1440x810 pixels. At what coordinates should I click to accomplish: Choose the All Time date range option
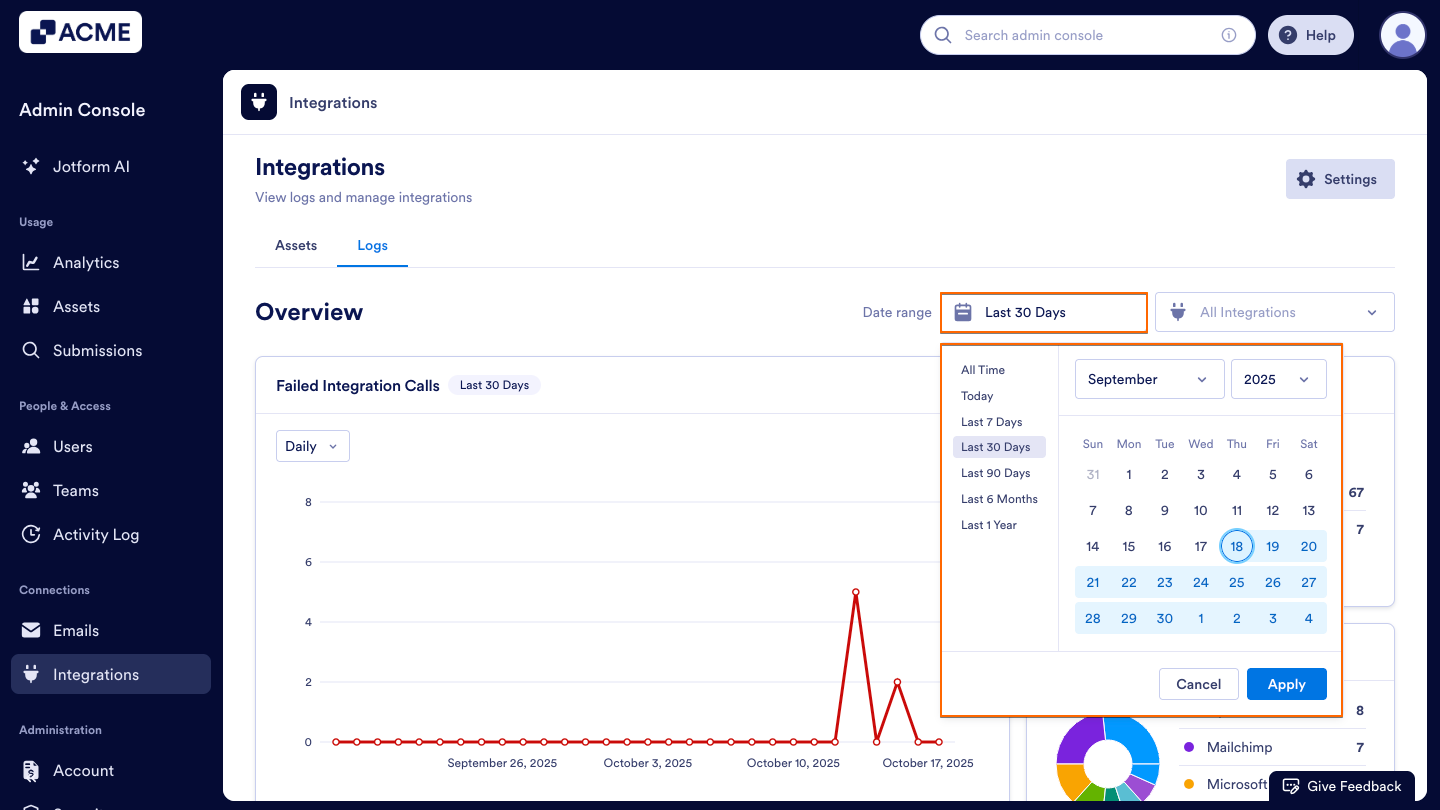coord(982,369)
